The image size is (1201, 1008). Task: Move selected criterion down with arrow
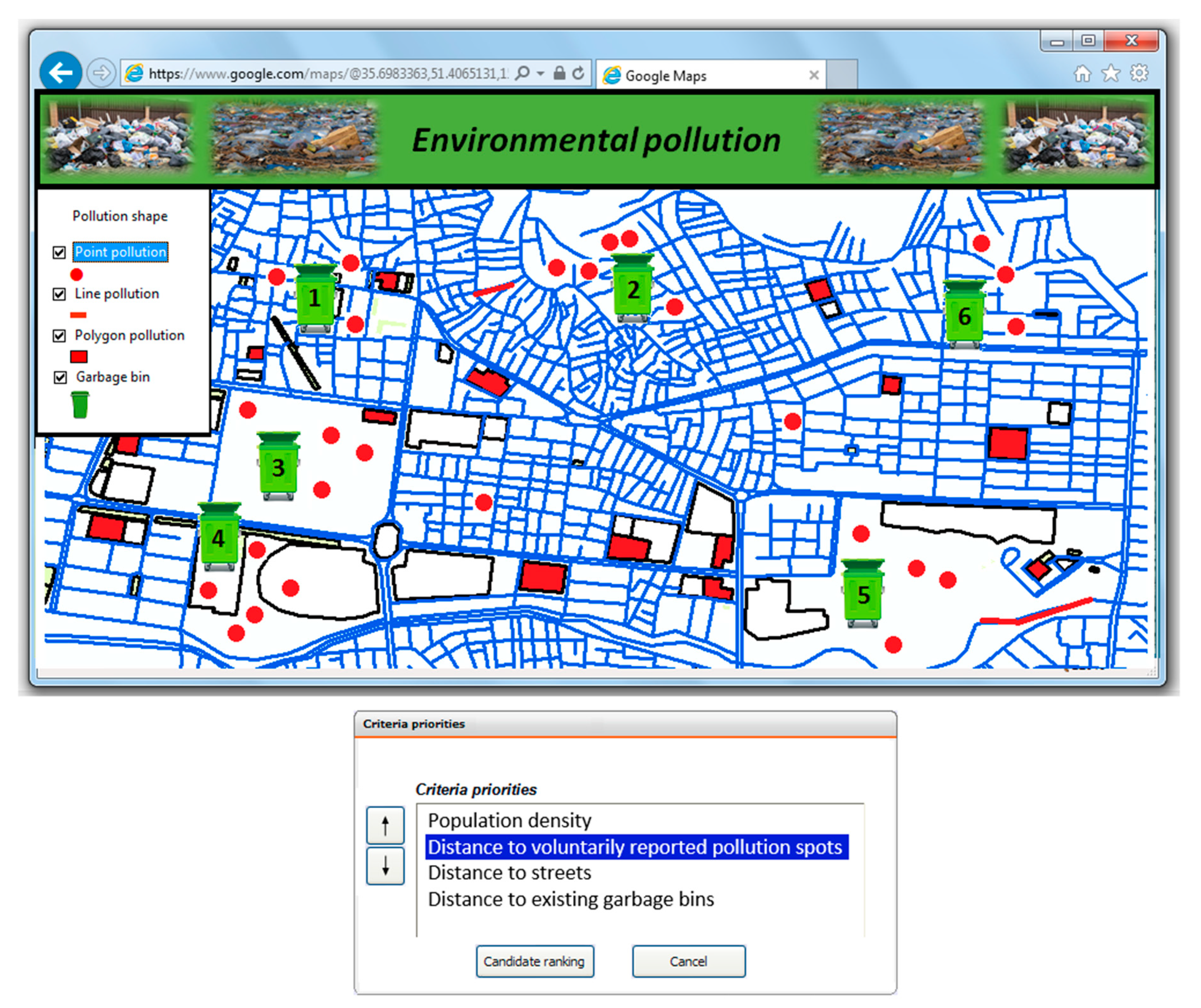385,866
